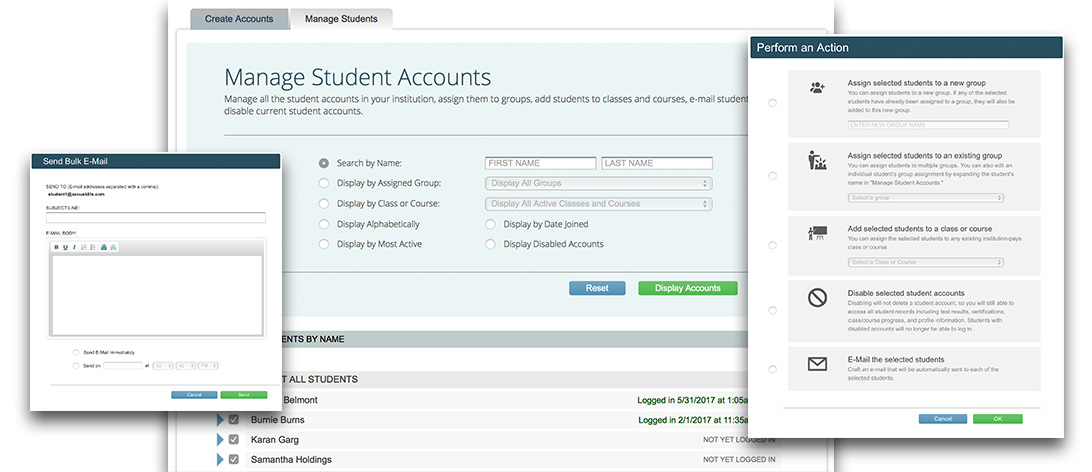Toggle bold in e-mail body editor
The height and width of the screenshot is (472, 1092).
click(x=57, y=247)
